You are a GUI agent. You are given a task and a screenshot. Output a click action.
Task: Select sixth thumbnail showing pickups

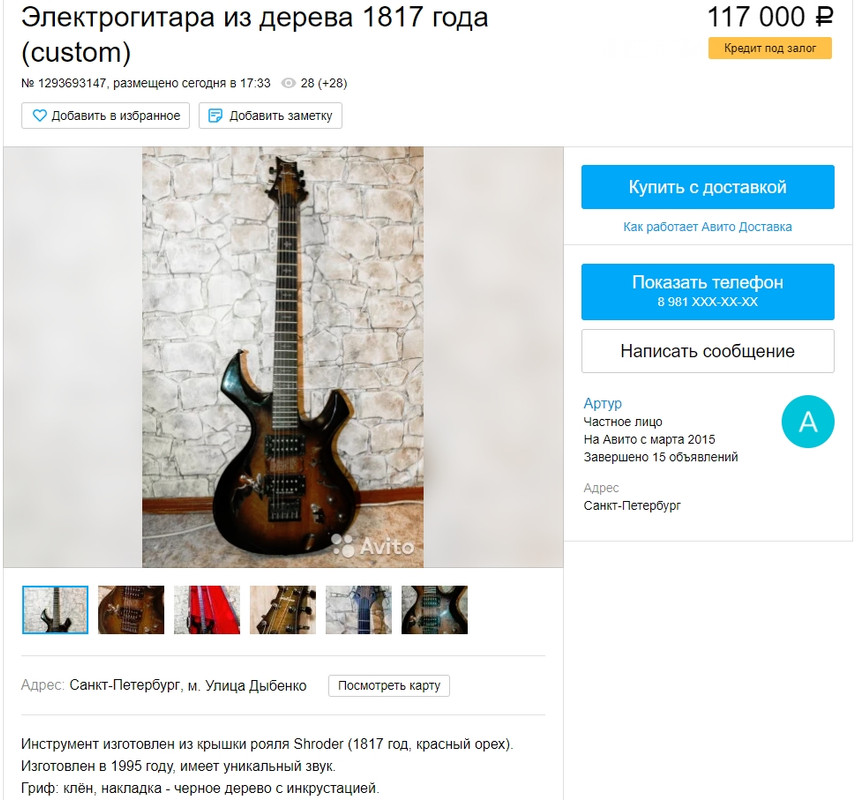(x=435, y=610)
